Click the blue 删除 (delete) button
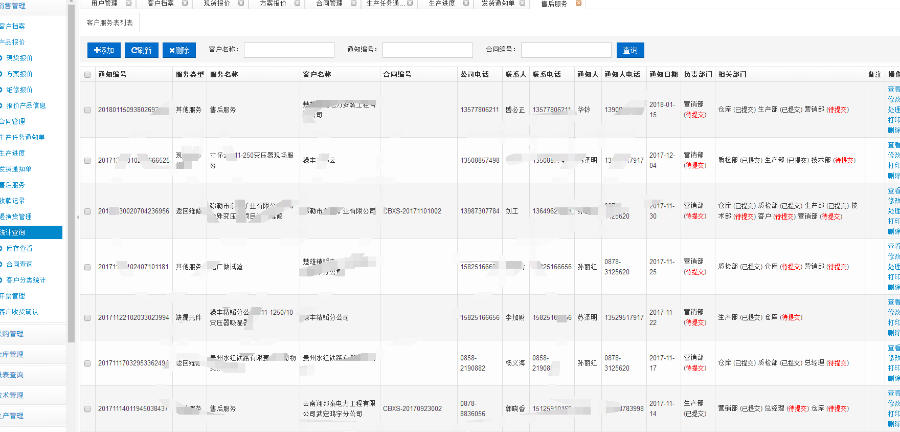 [179, 50]
